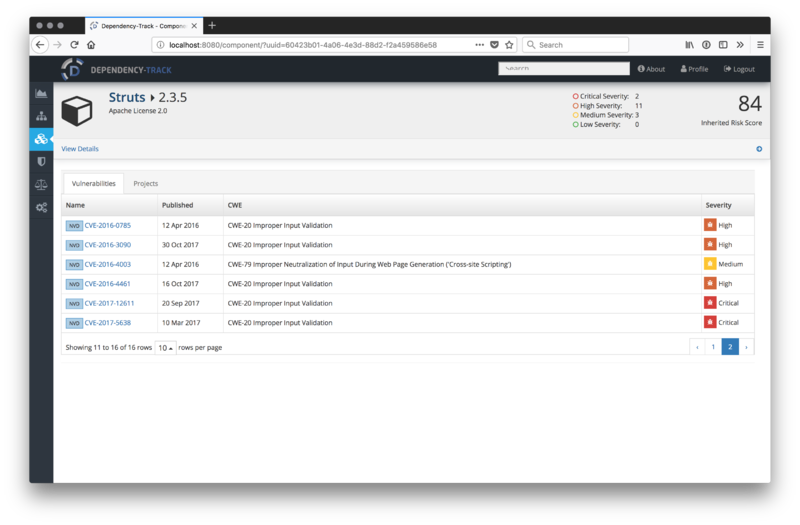Image resolution: width=800 pixels, height=525 pixels.
Task: Click the Cross-site Scripting CWE-79 text
Action: (369, 264)
